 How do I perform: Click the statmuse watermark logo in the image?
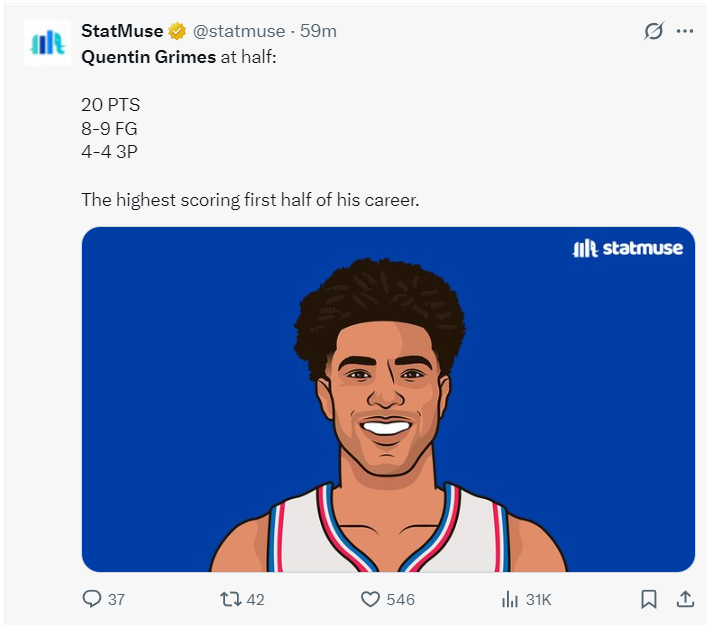tap(628, 248)
